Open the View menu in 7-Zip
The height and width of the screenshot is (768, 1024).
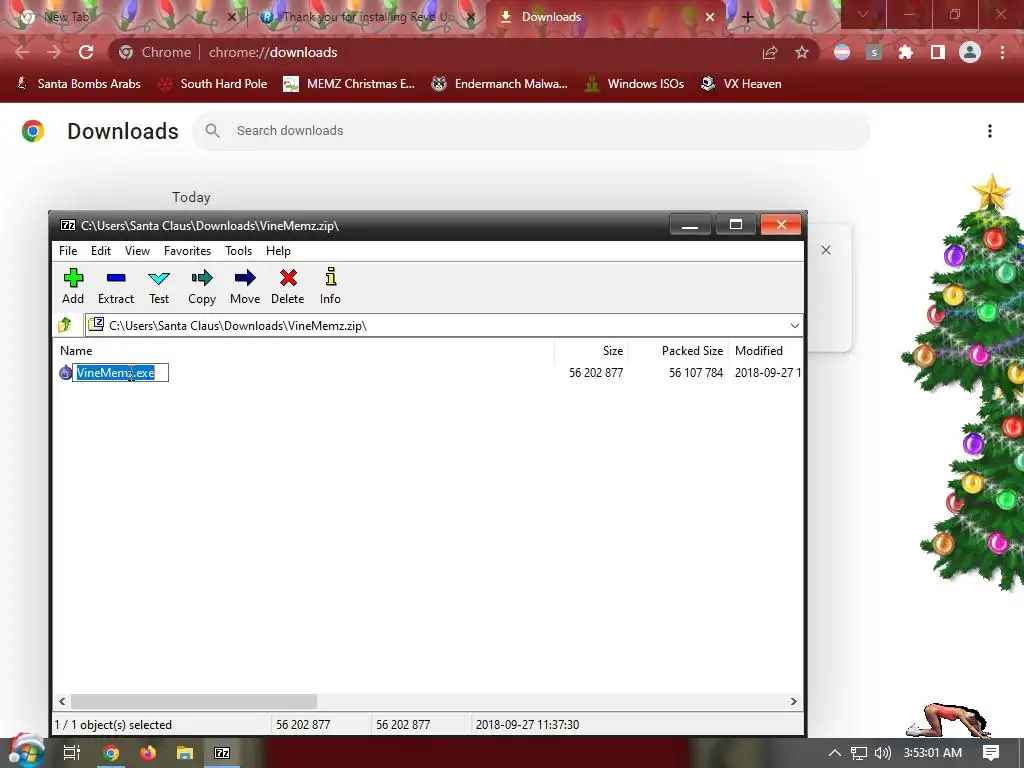(137, 251)
